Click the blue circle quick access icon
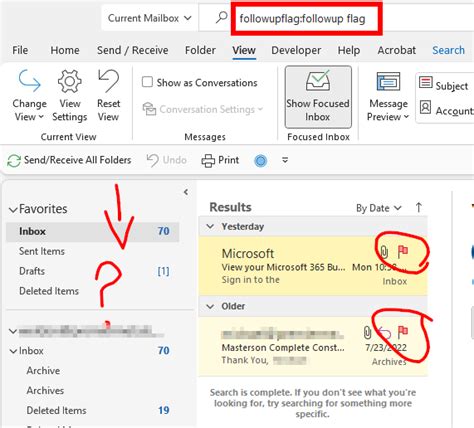The image size is (474, 428). 261,161
